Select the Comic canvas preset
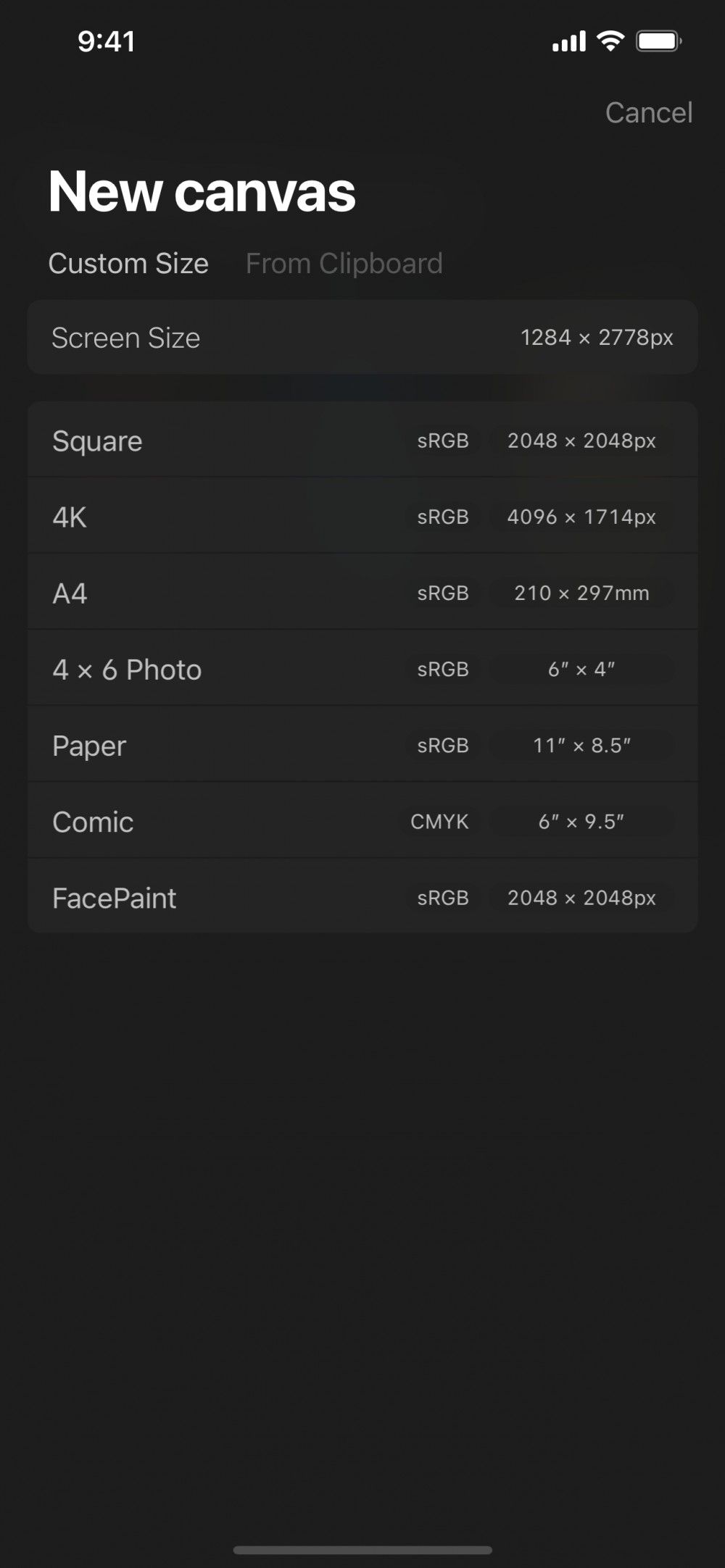725x1568 pixels. (217, 822)
